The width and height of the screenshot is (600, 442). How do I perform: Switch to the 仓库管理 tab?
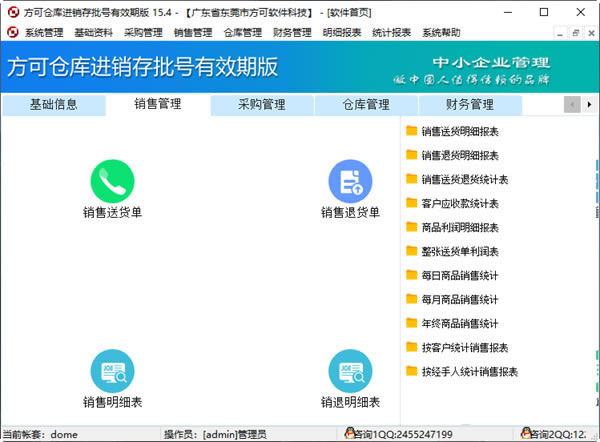coord(366,105)
